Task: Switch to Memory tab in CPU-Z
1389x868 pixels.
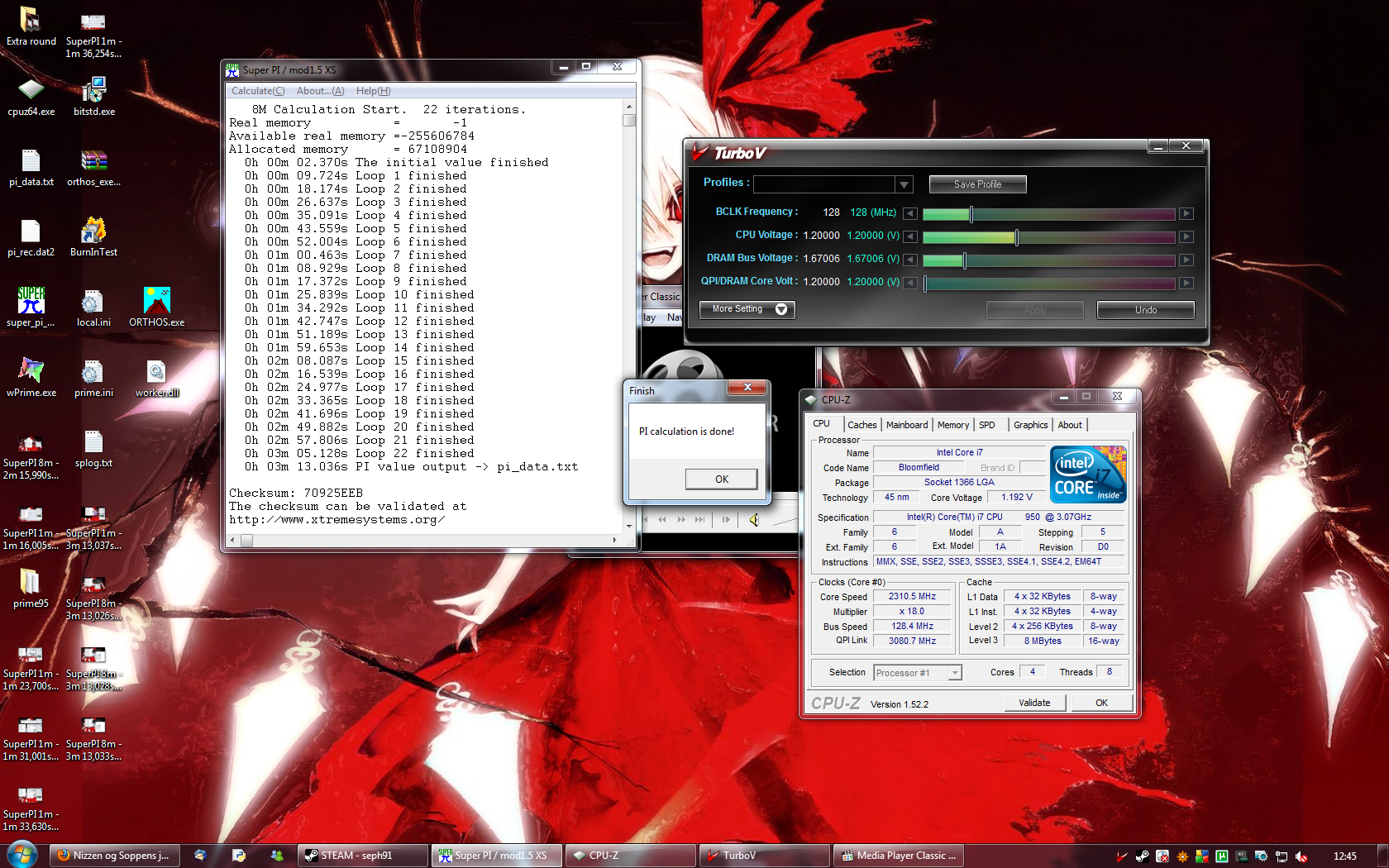Action: tap(952, 425)
